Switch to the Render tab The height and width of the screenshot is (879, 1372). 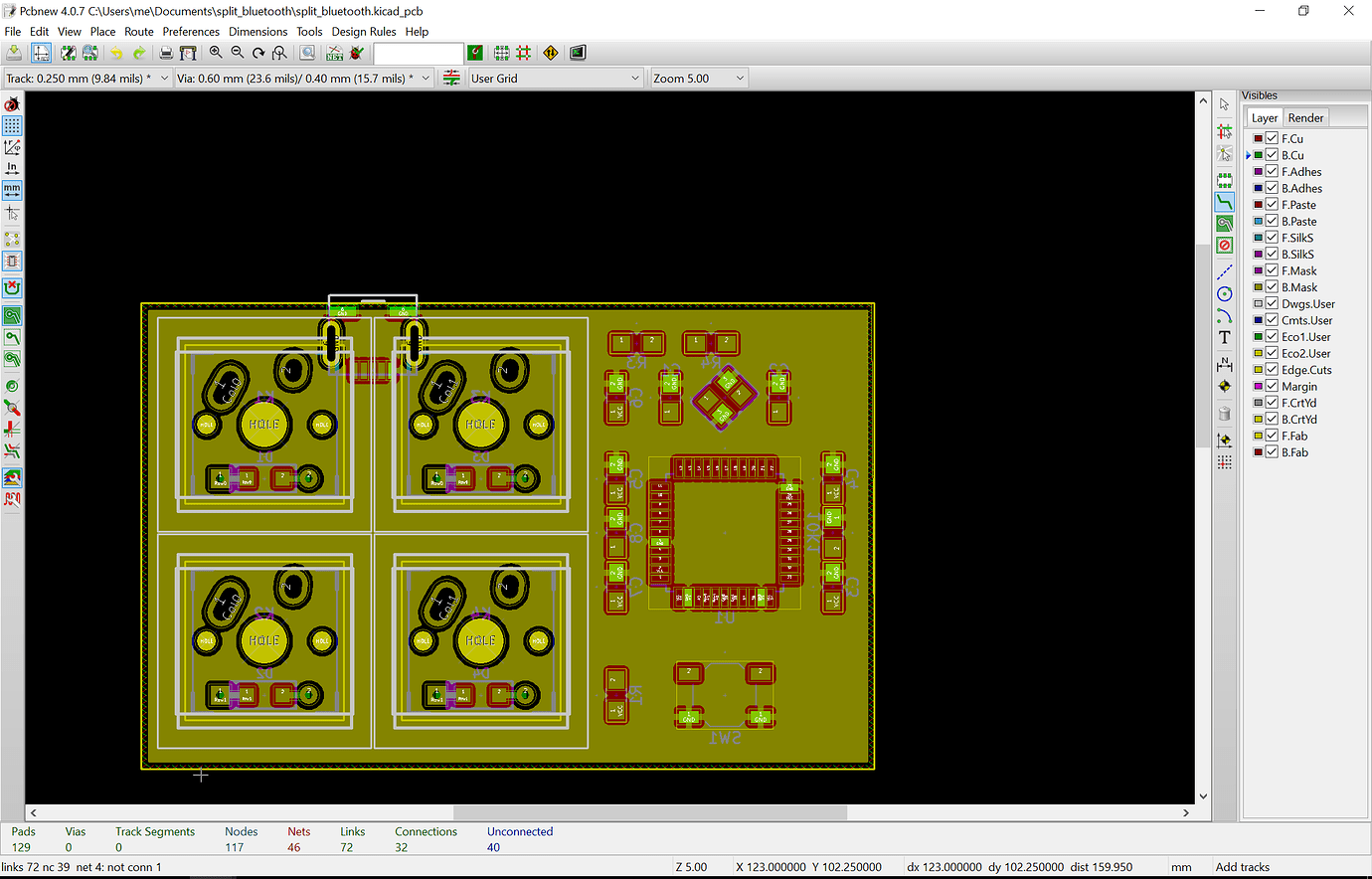pyautogui.click(x=1305, y=117)
